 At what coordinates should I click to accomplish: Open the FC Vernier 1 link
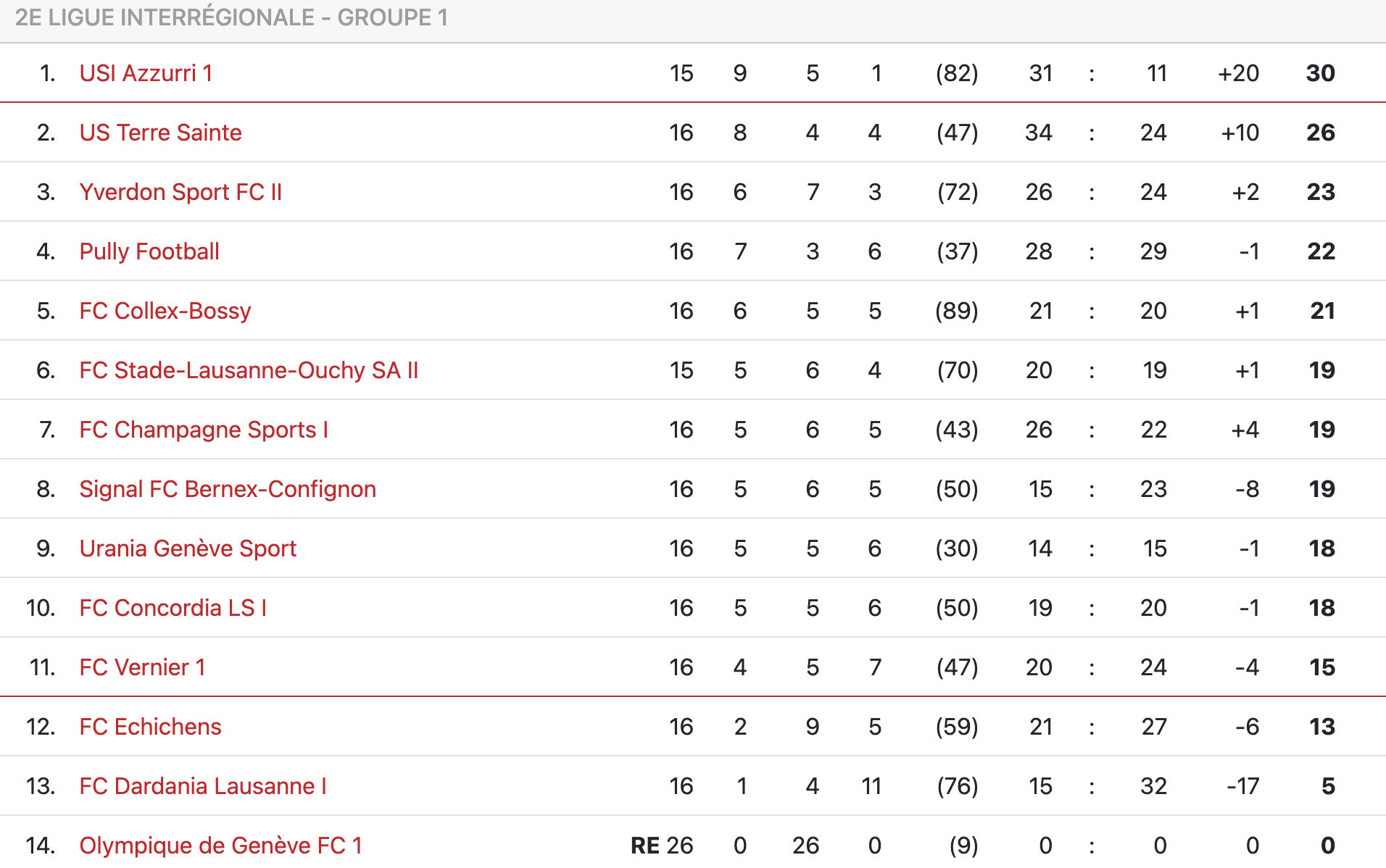point(142,667)
